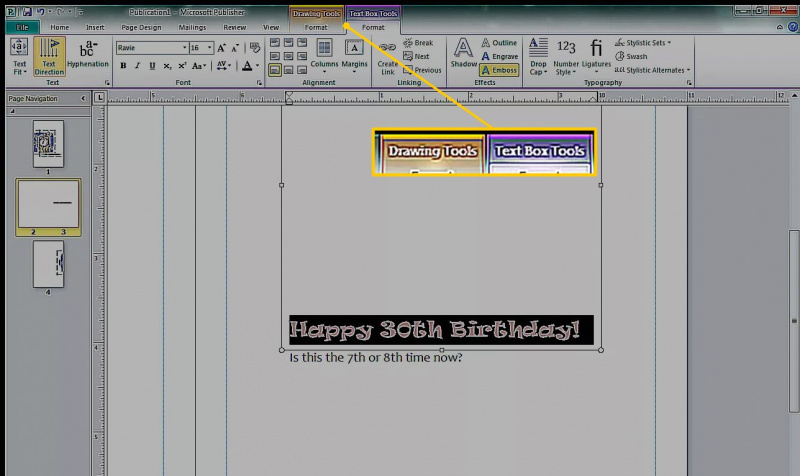Switch to the Insert tab
The image size is (800, 476).
pyautogui.click(x=95, y=28)
